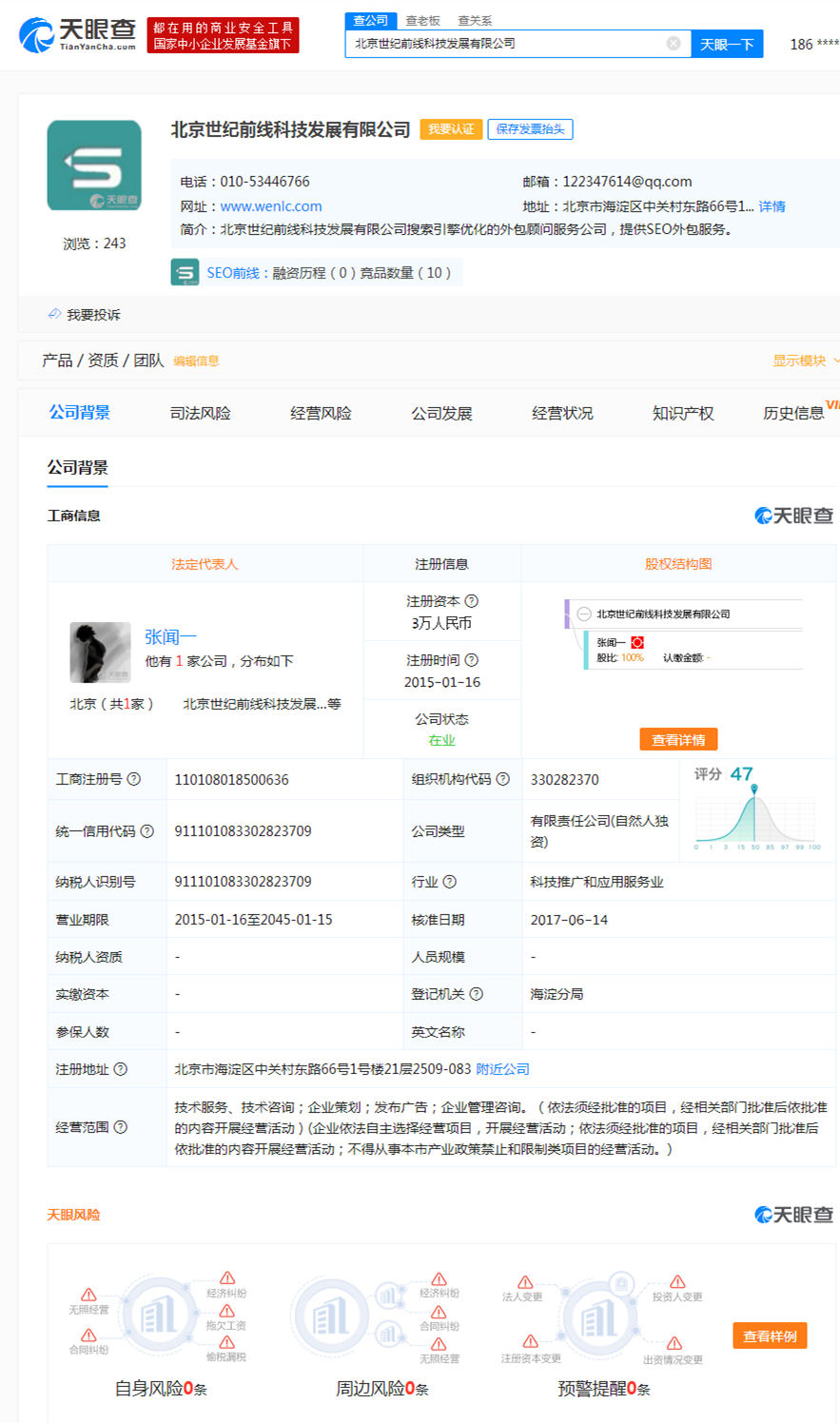Open 北京世纪前线科技发展...等 company link
Image resolution: width=840 pixels, height=1423 pixels.
click(262, 704)
